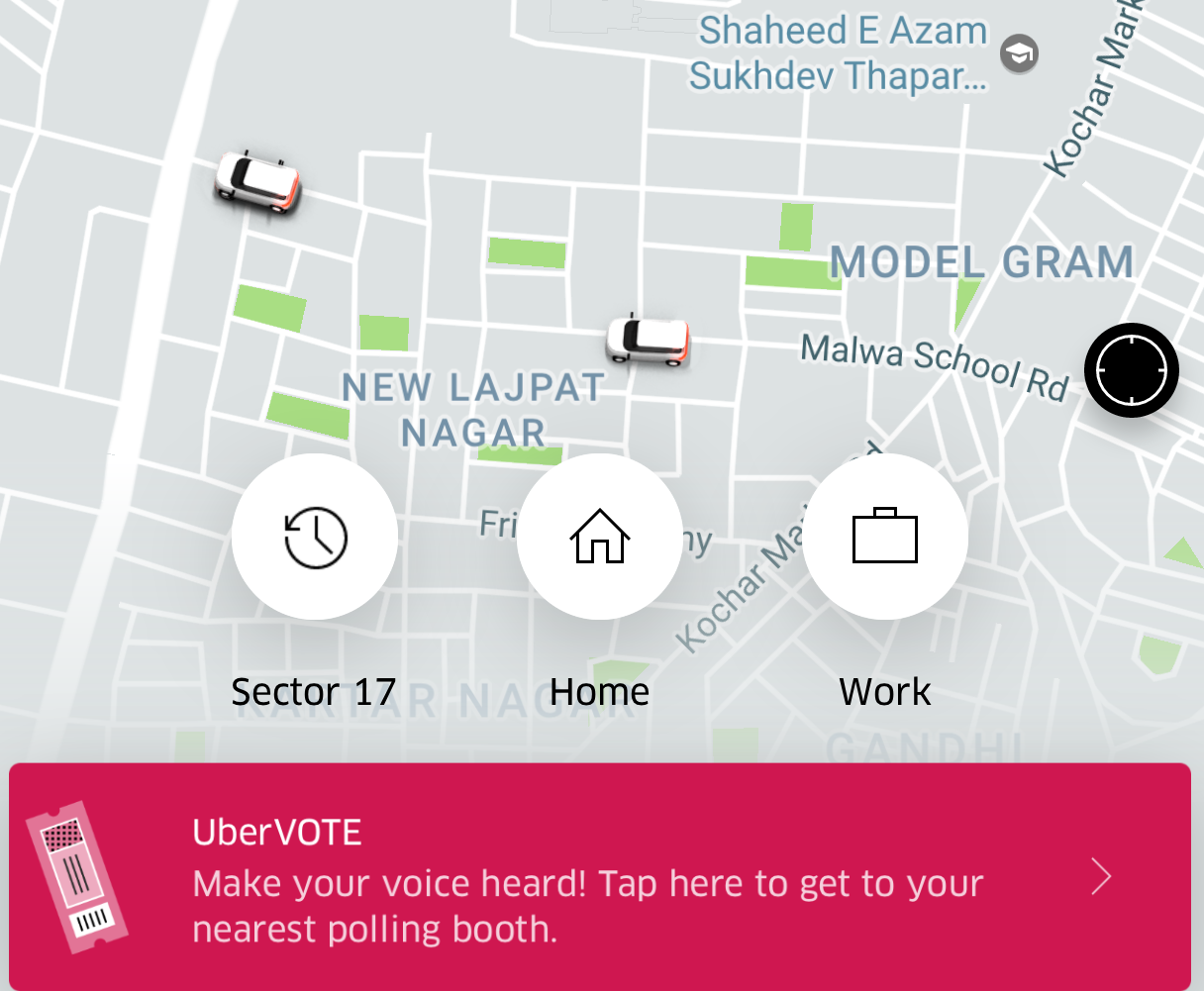Tap Shaheed E Azam Sukhdev Thapar label

point(840,53)
